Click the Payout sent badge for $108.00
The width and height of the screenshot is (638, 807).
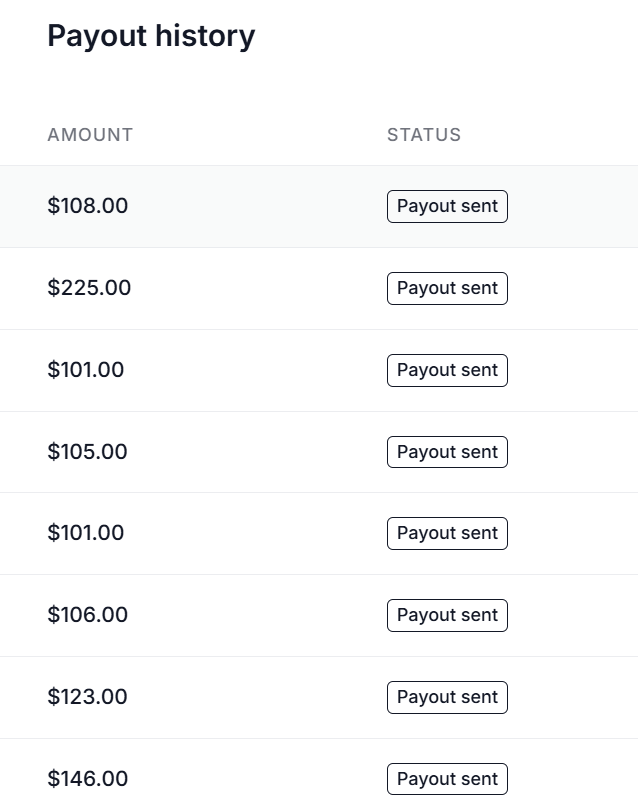point(447,206)
